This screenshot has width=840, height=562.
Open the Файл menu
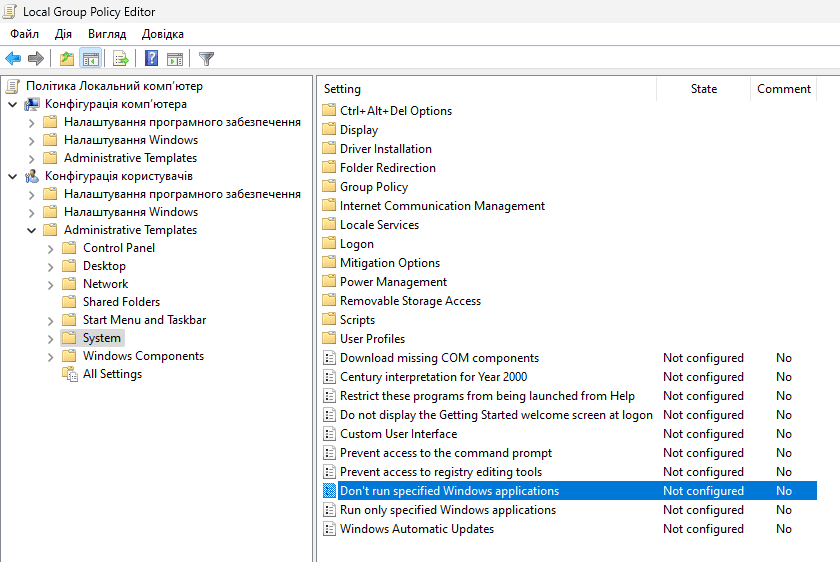point(24,34)
